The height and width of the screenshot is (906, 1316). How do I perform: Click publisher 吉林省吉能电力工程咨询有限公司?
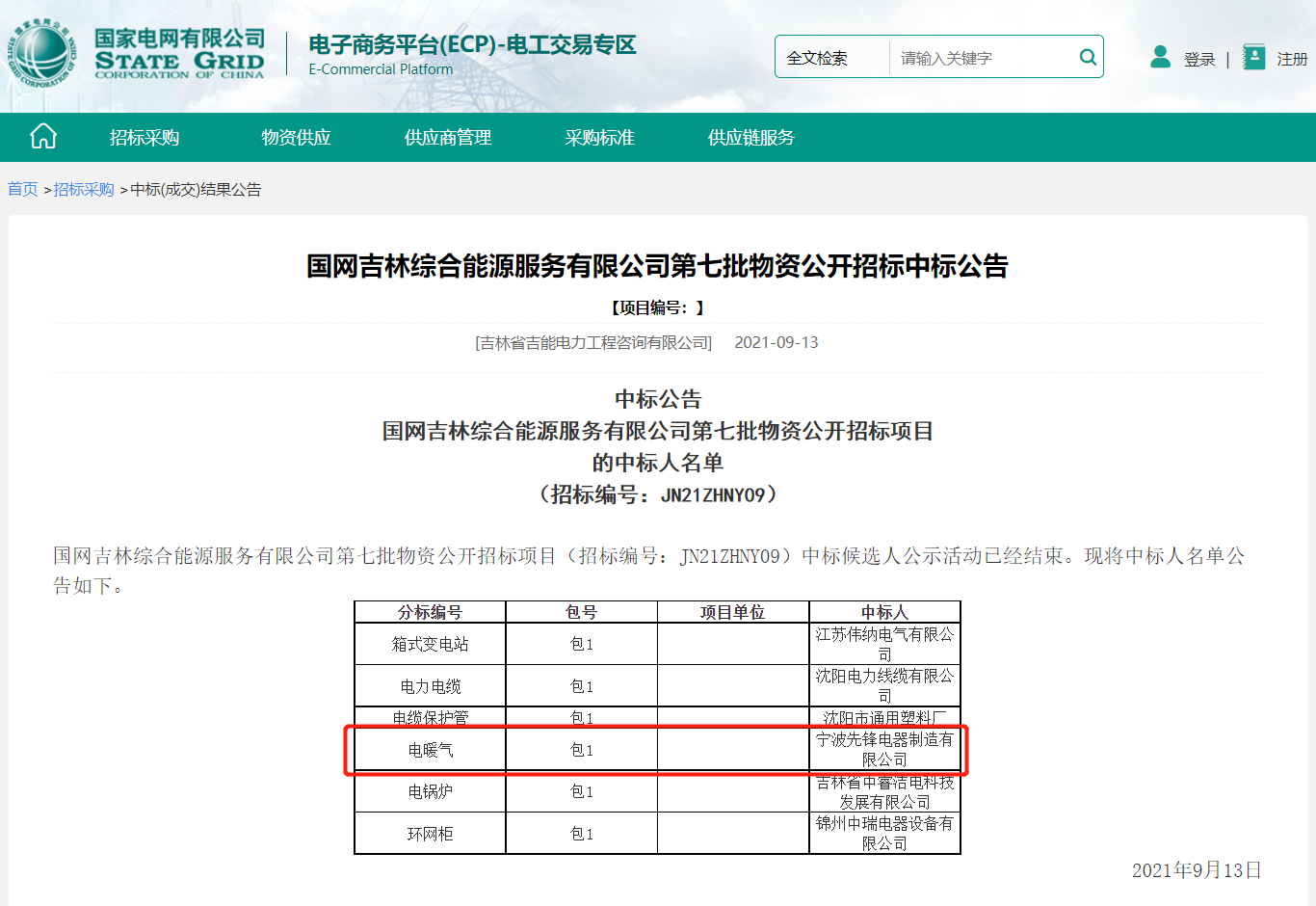tap(593, 342)
